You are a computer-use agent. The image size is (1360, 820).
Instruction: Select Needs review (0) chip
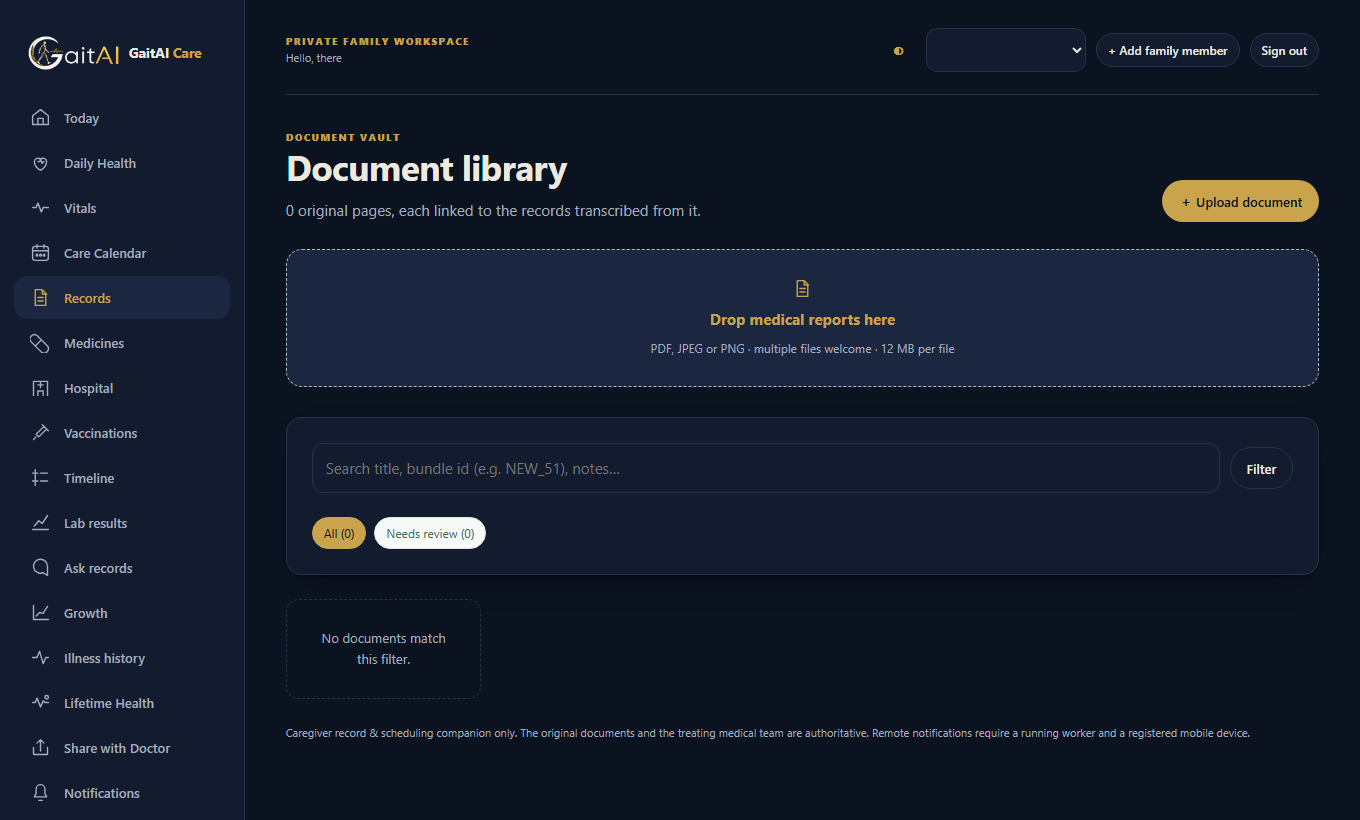pyautogui.click(x=430, y=534)
